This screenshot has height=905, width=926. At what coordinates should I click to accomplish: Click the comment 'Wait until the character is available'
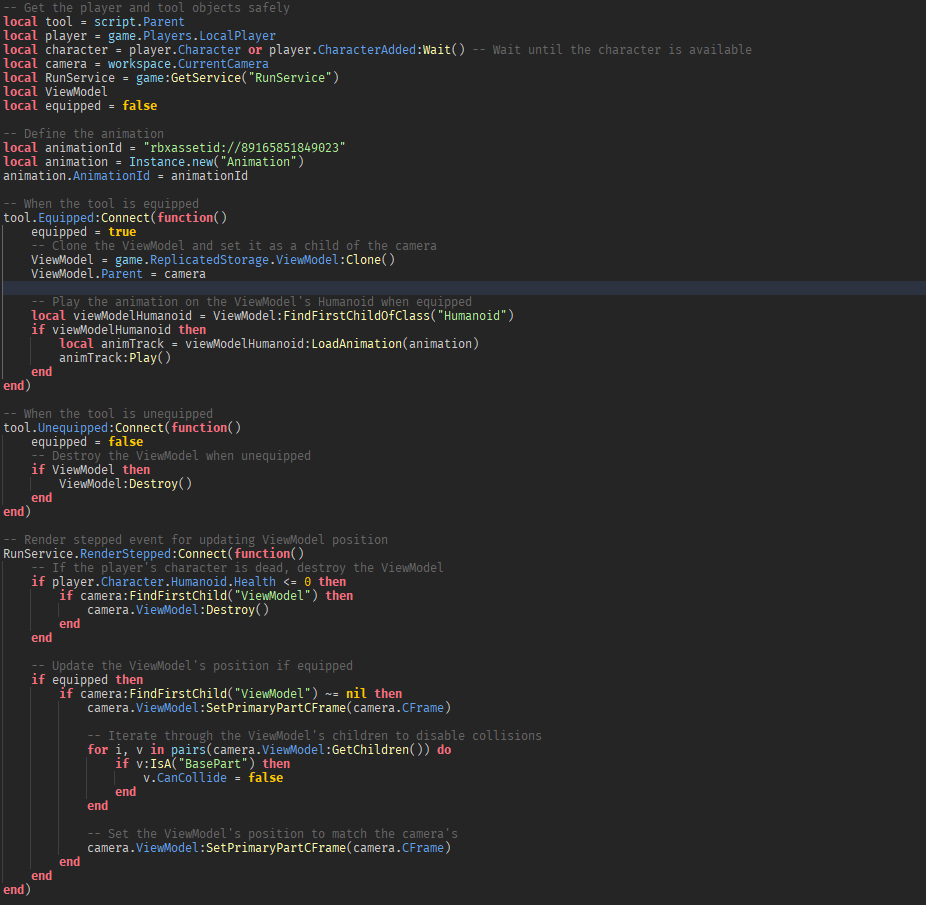[x=612, y=50]
